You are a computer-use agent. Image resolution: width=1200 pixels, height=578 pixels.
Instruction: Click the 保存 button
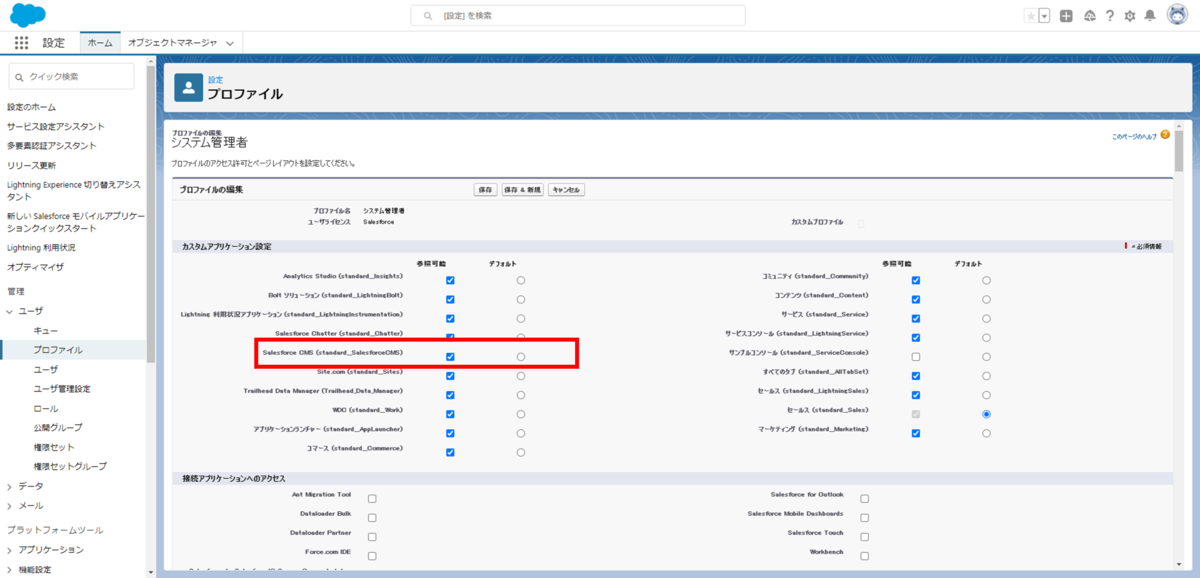point(485,189)
